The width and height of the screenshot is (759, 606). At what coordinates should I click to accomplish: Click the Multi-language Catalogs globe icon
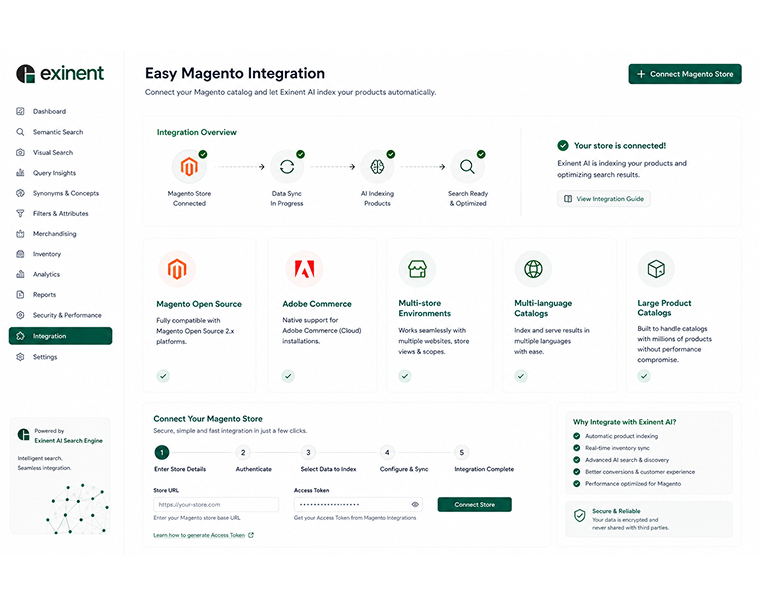point(533,269)
